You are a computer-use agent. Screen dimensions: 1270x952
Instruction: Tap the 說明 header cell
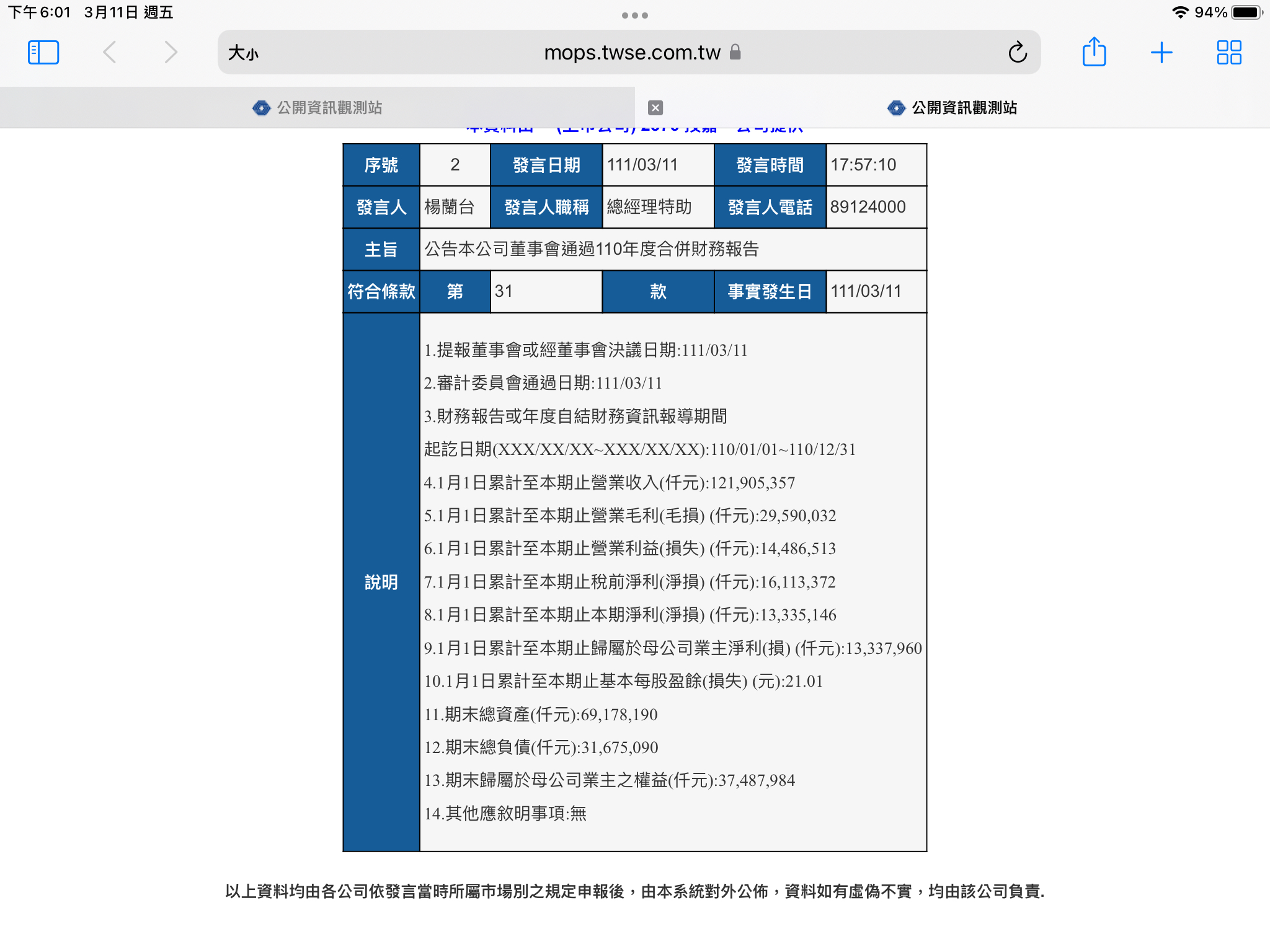[381, 582]
